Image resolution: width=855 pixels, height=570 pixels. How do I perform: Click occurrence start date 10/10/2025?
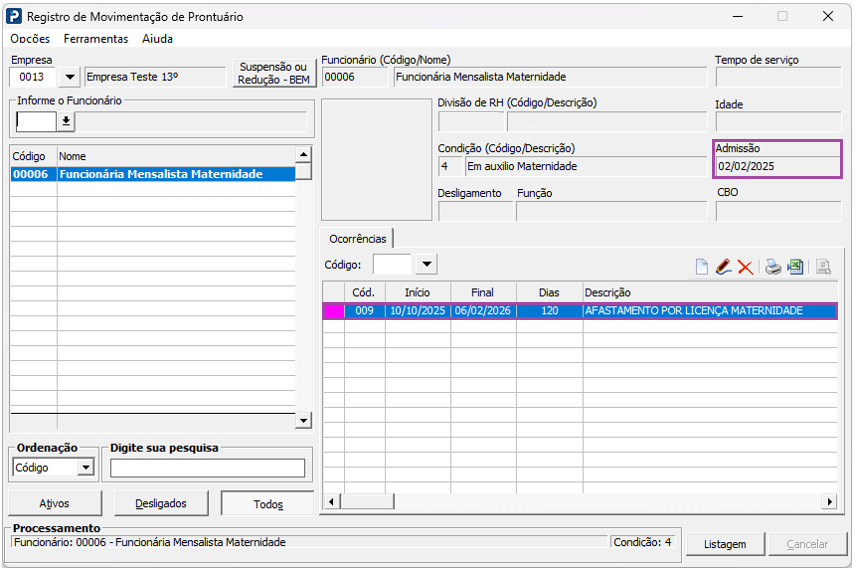pyautogui.click(x=418, y=310)
